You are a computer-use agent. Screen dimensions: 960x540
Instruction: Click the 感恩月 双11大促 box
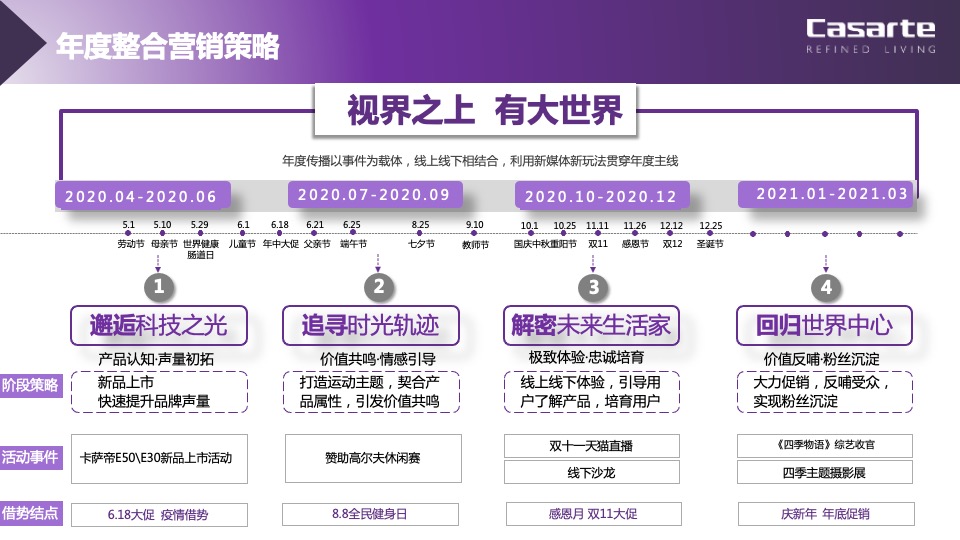click(593, 514)
